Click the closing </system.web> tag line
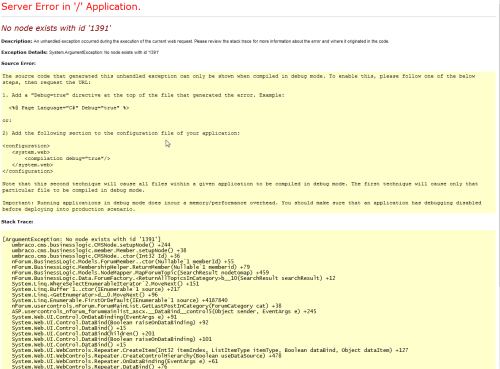 (x=32, y=165)
